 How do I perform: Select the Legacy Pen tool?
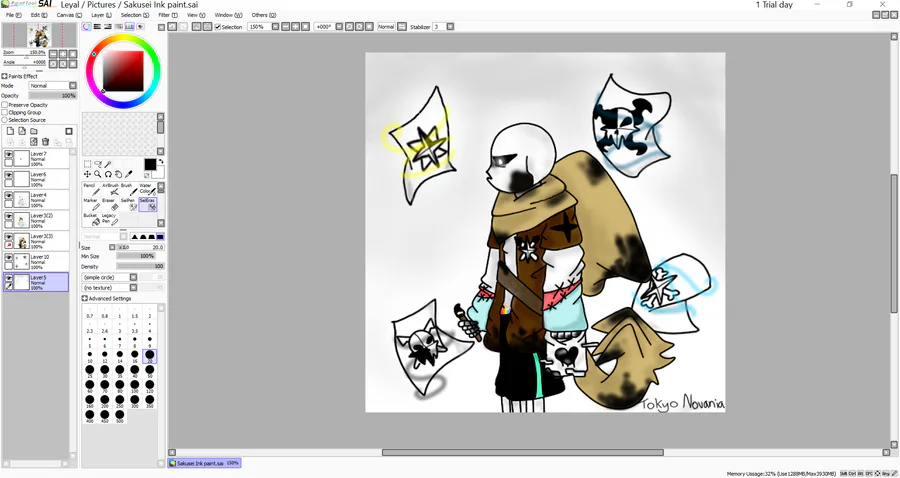pyautogui.click(x=110, y=219)
